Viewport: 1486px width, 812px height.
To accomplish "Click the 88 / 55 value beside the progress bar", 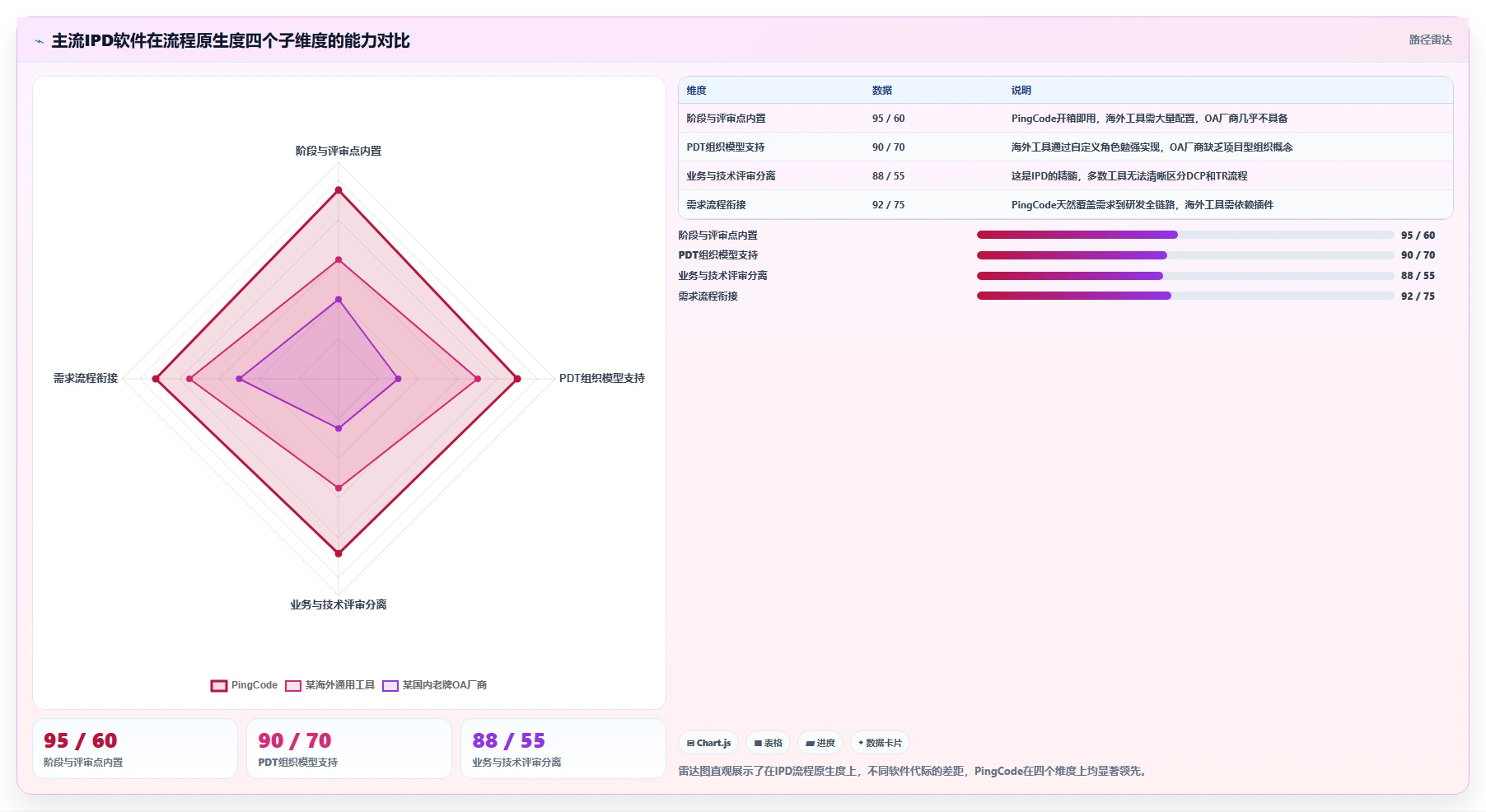I will 1418,276.
